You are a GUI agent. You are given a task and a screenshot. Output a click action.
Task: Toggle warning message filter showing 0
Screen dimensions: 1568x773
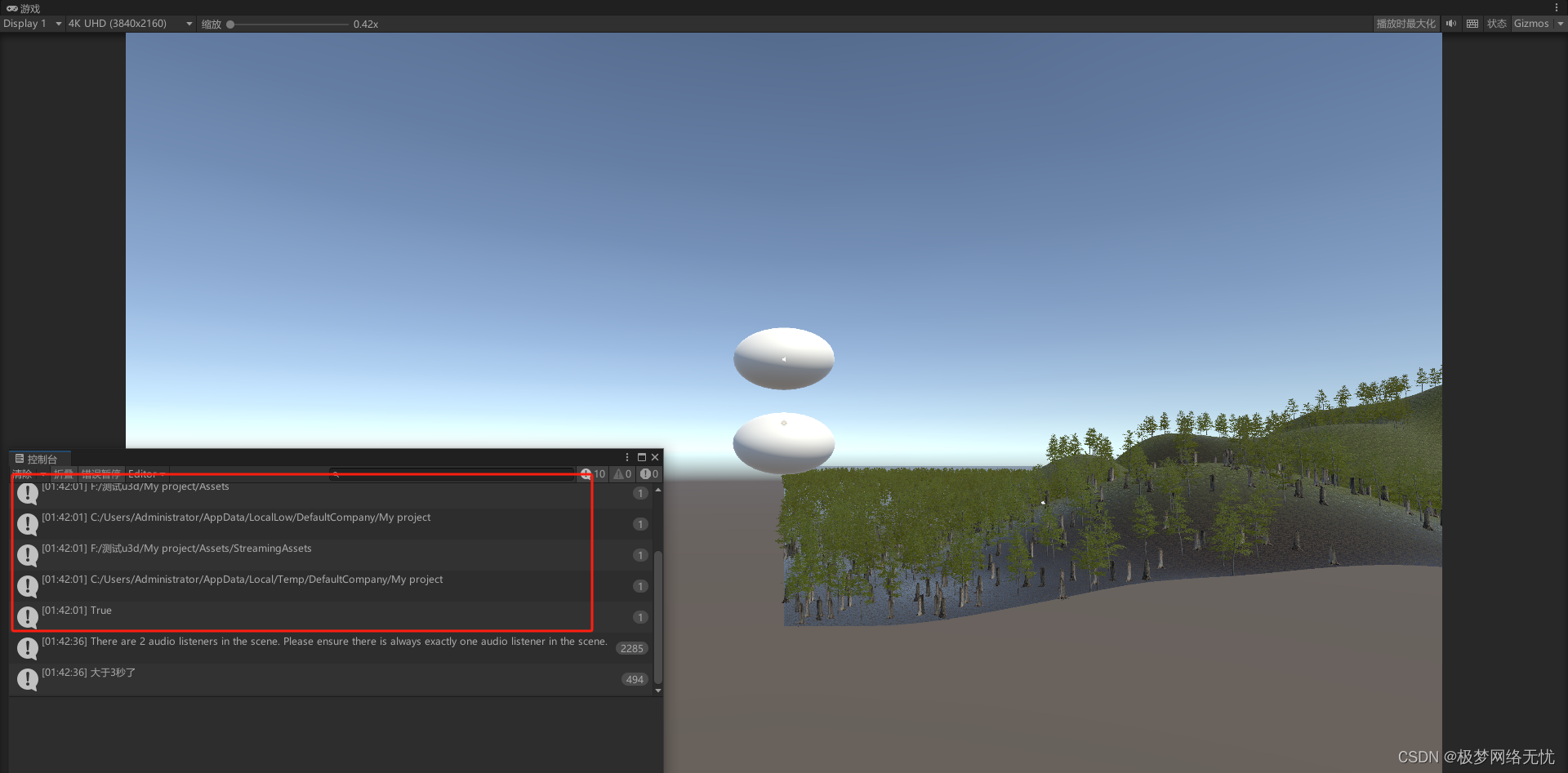[622, 474]
